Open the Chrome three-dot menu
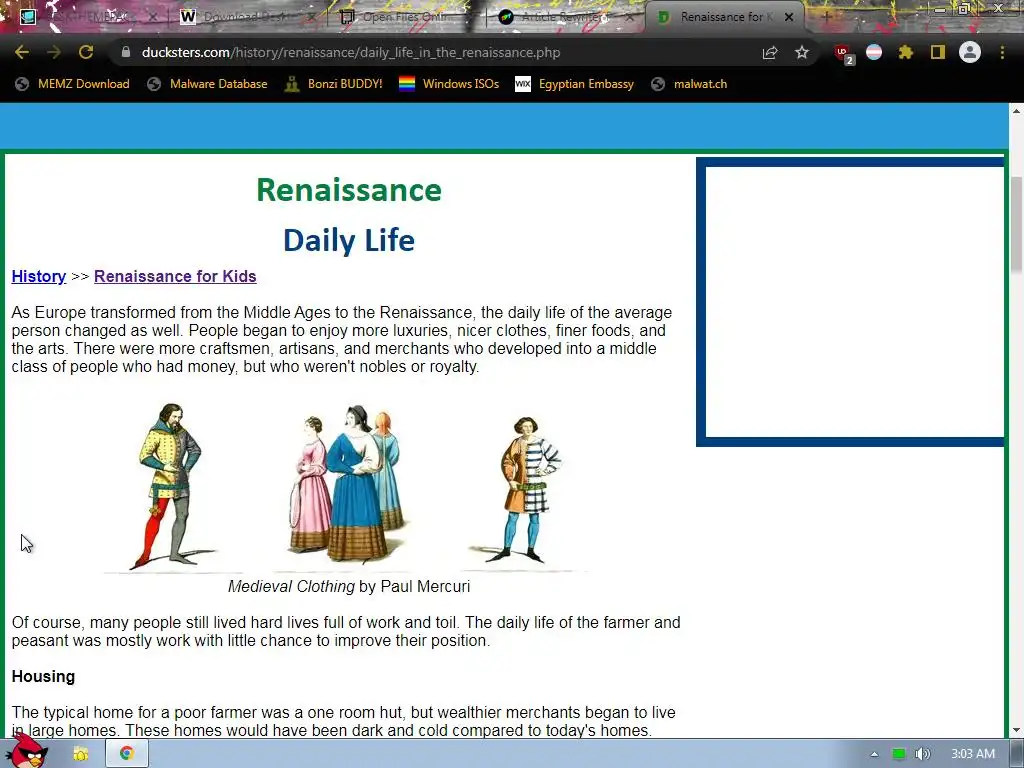 [1002, 52]
